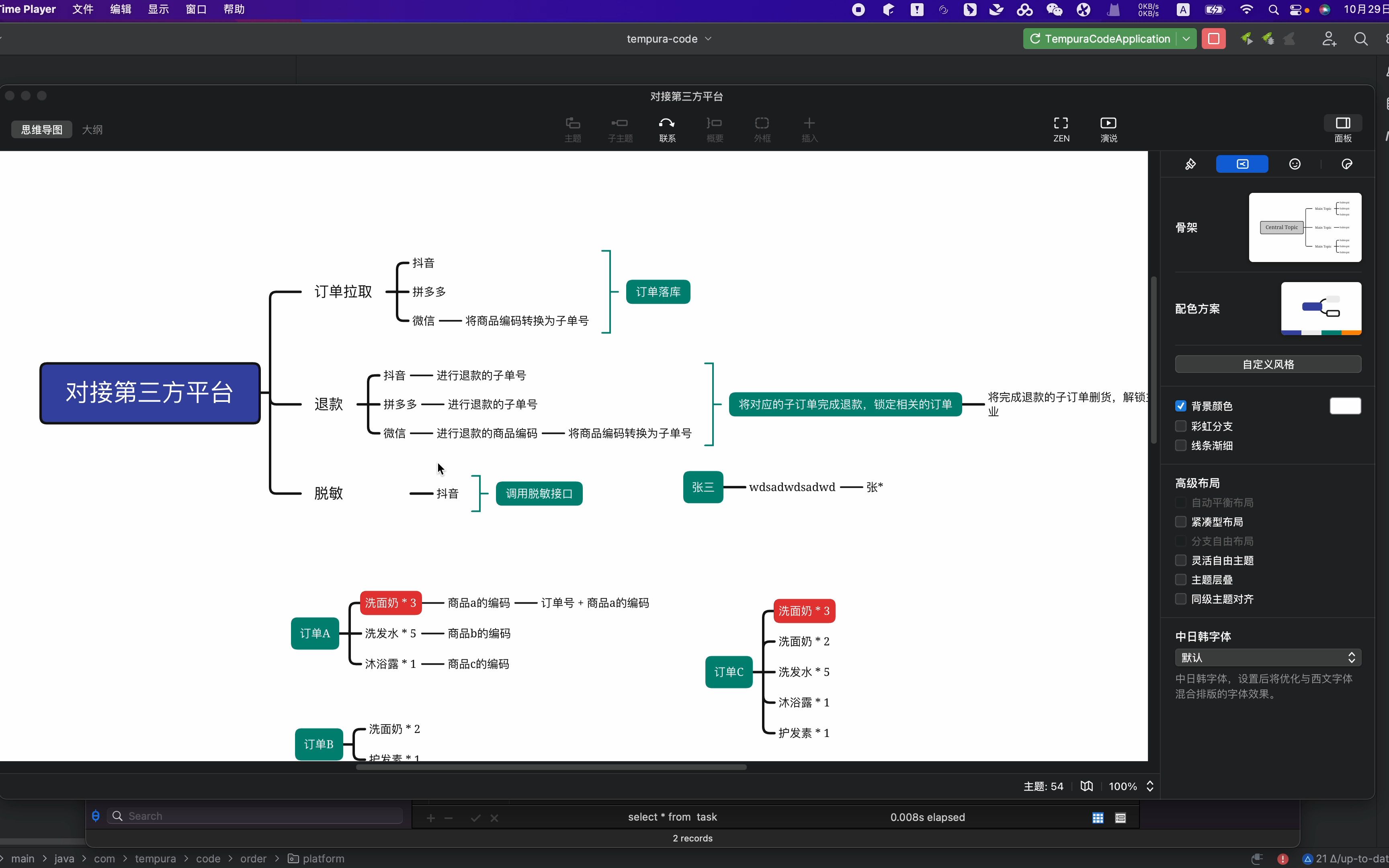Open the 编辑 menu

tap(121, 9)
